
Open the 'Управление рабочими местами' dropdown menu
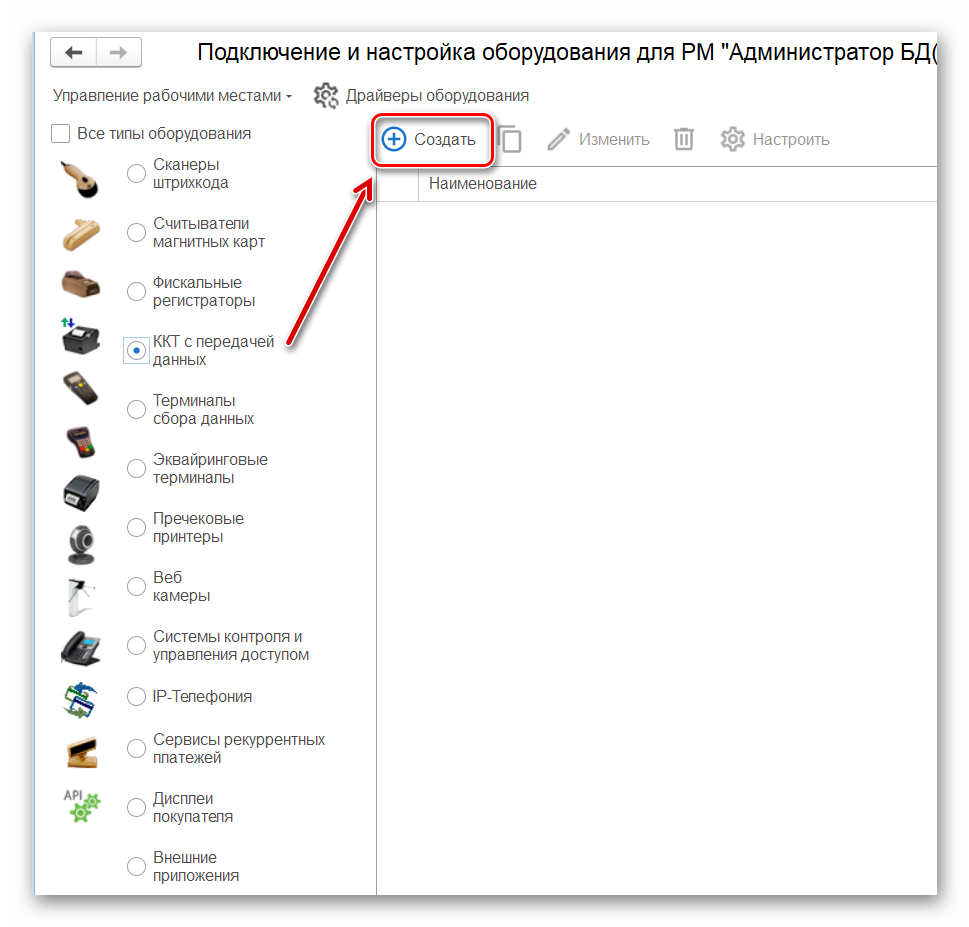click(x=172, y=96)
